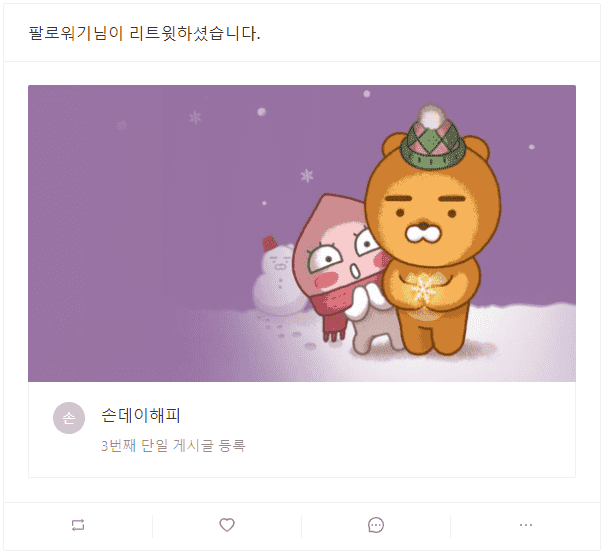Click the retweet arrows icon

(78, 525)
